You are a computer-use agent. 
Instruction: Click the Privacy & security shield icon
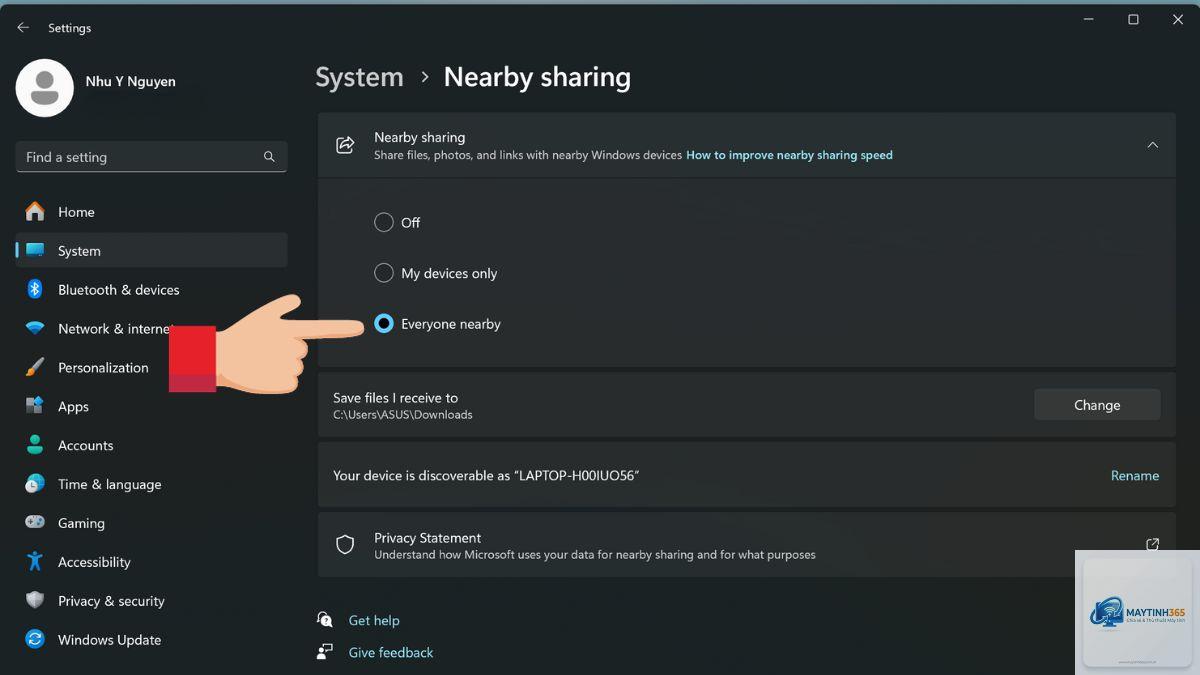tap(35, 600)
